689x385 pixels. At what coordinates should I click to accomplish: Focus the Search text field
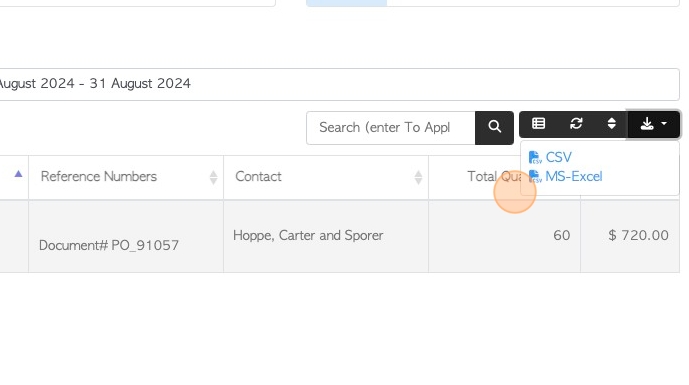pos(391,127)
